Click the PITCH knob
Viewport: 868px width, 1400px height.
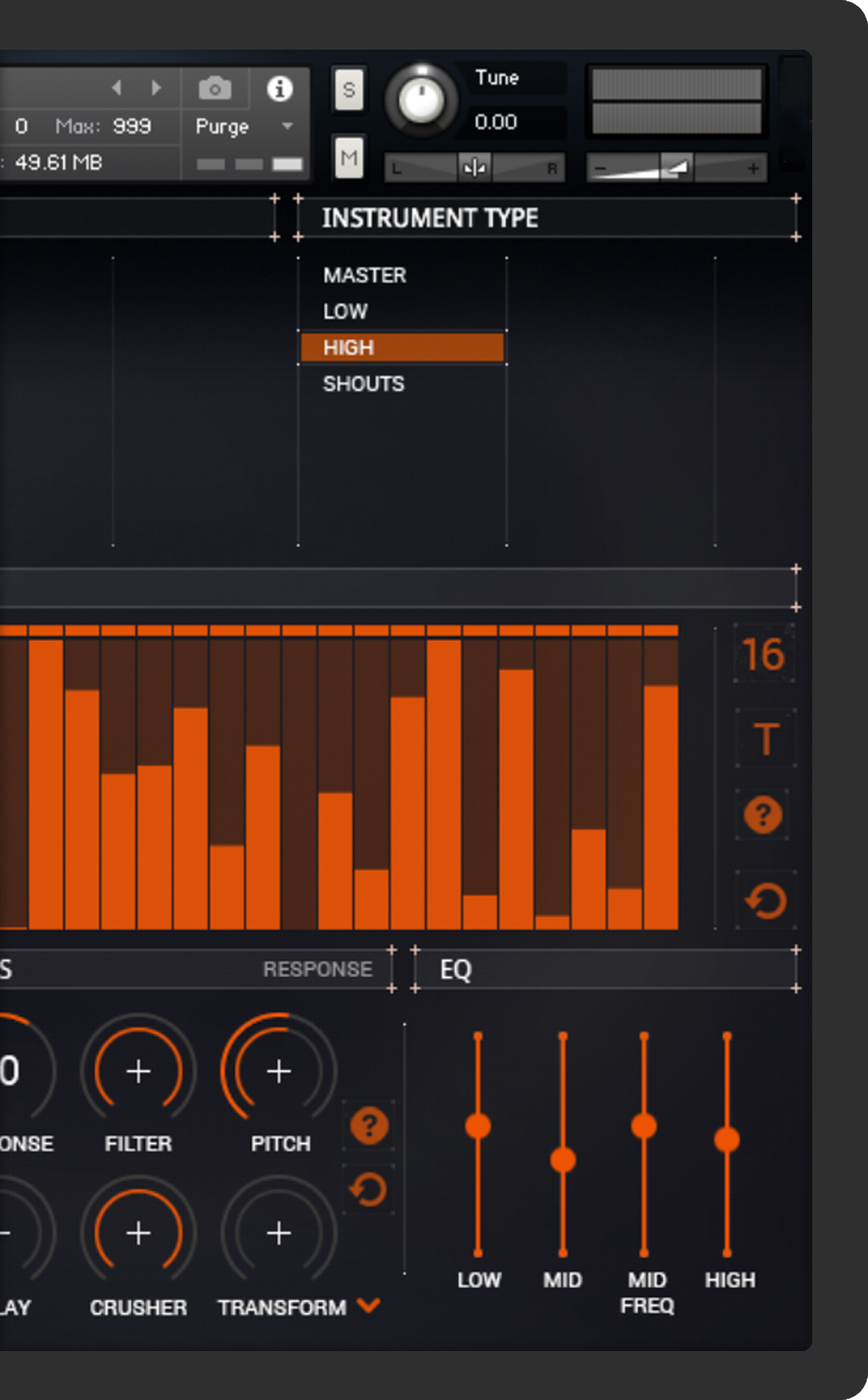click(279, 1072)
